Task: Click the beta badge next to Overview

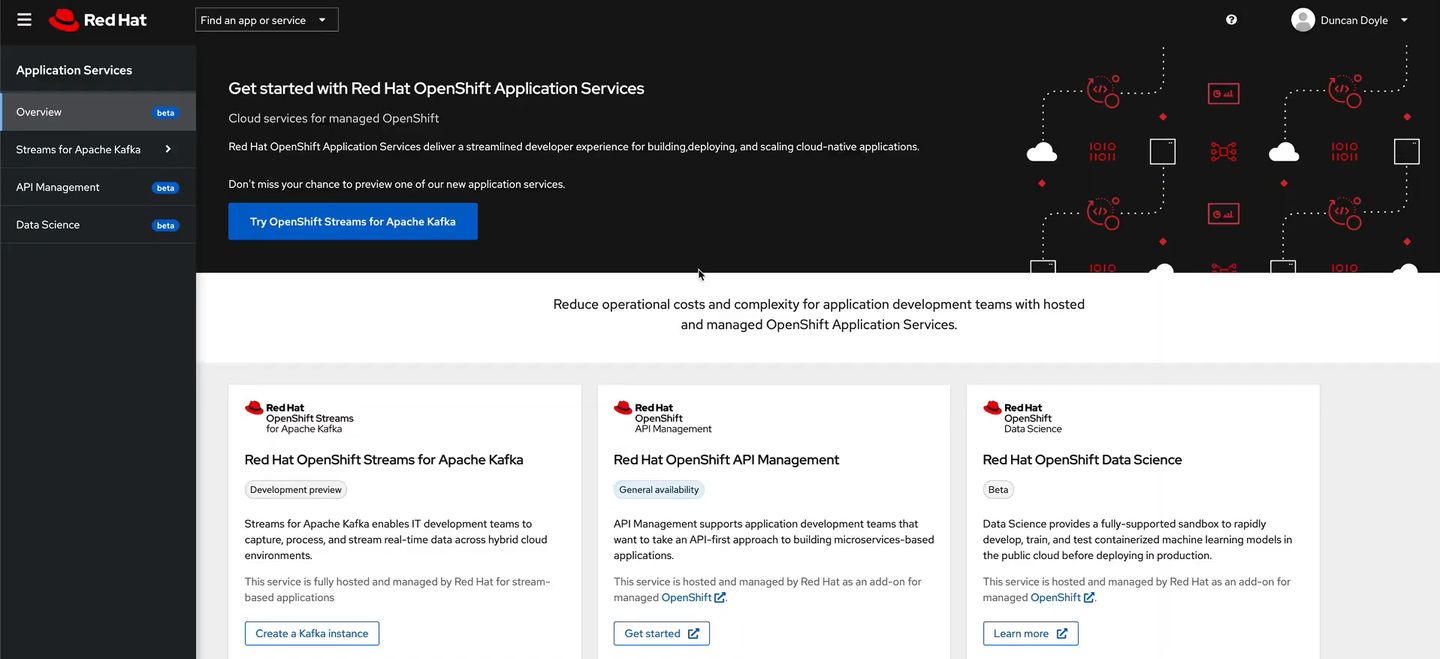Action: tap(166, 113)
